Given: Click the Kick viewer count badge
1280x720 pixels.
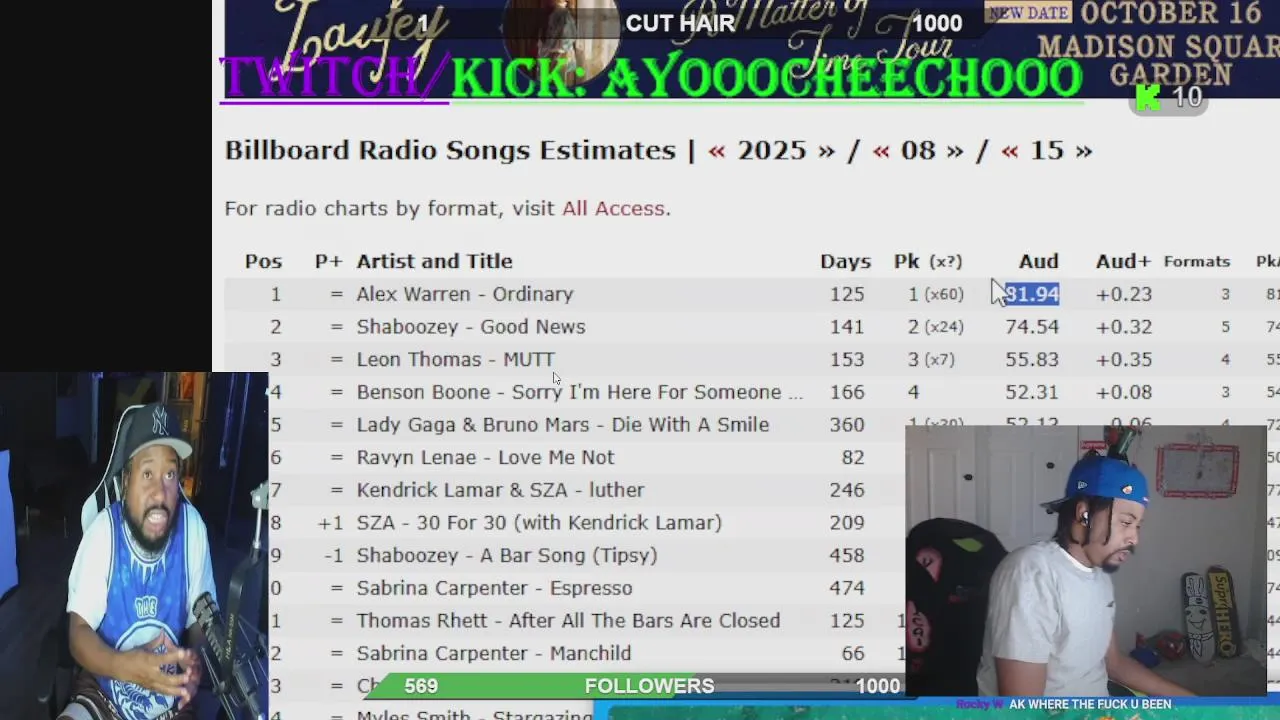Looking at the screenshot, I should [1168, 98].
